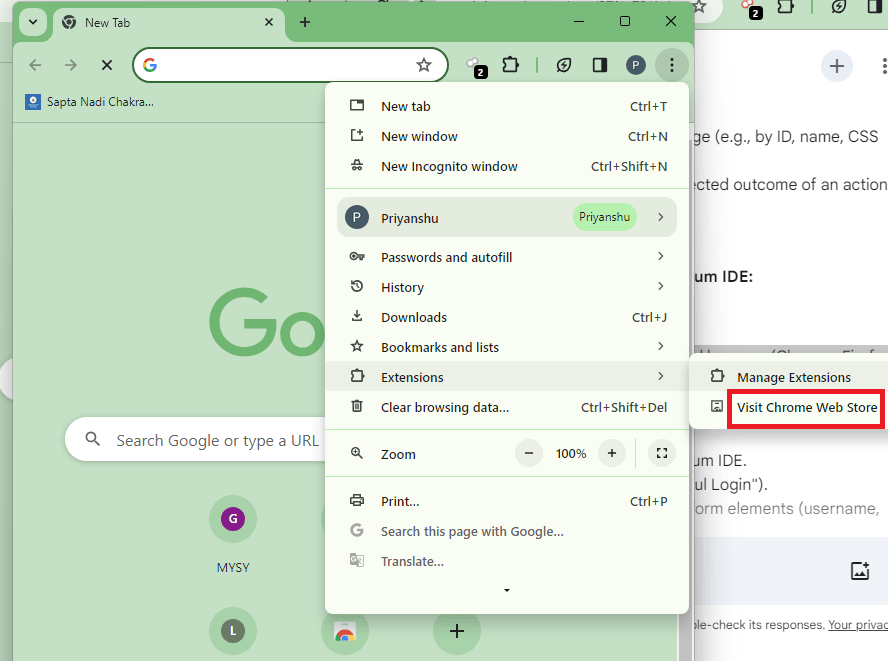Click the lightning extension icon in toolbar
888x661 pixels.
tap(563, 65)
